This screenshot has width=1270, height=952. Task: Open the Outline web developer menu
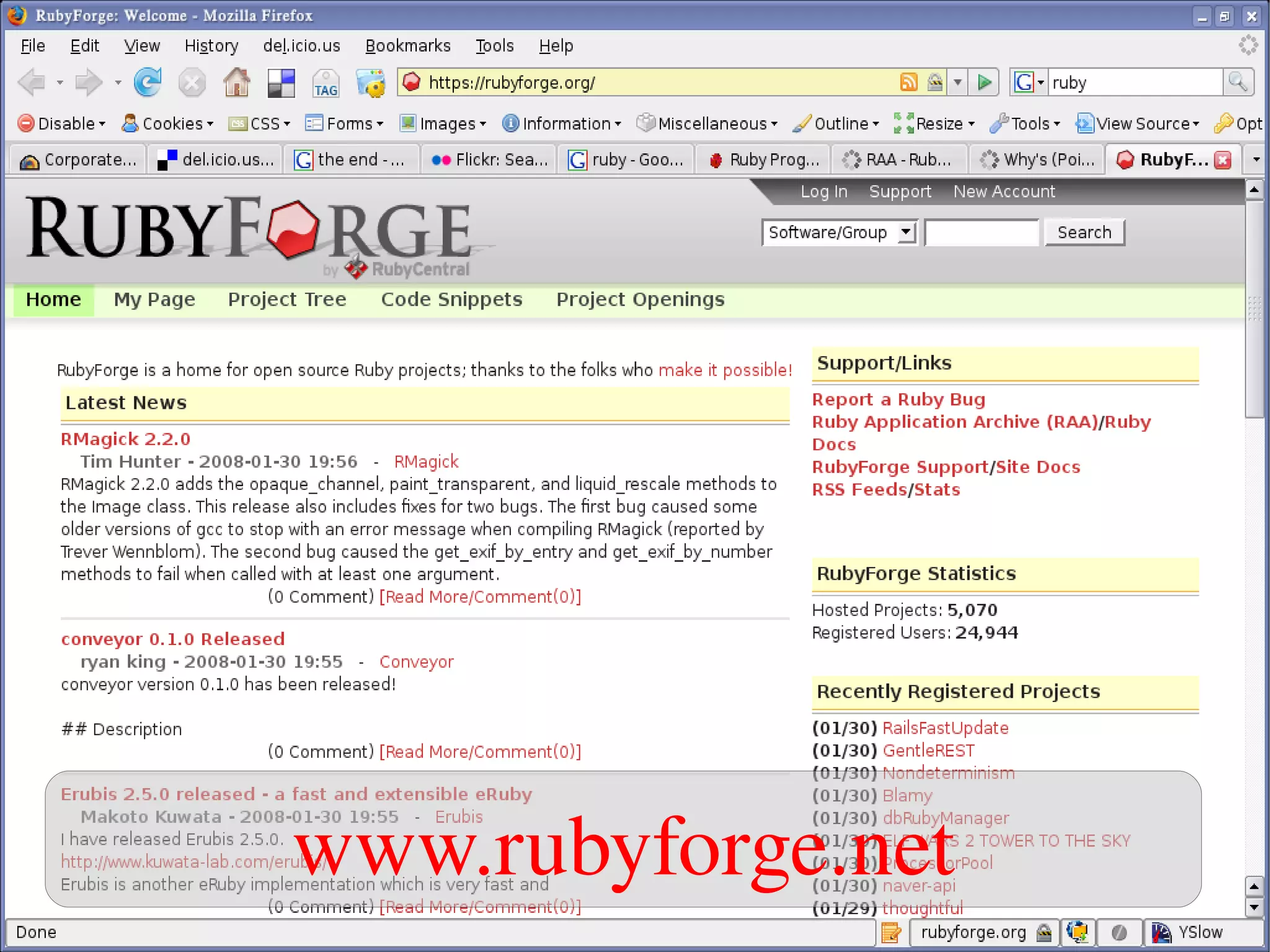coord(836,123)
